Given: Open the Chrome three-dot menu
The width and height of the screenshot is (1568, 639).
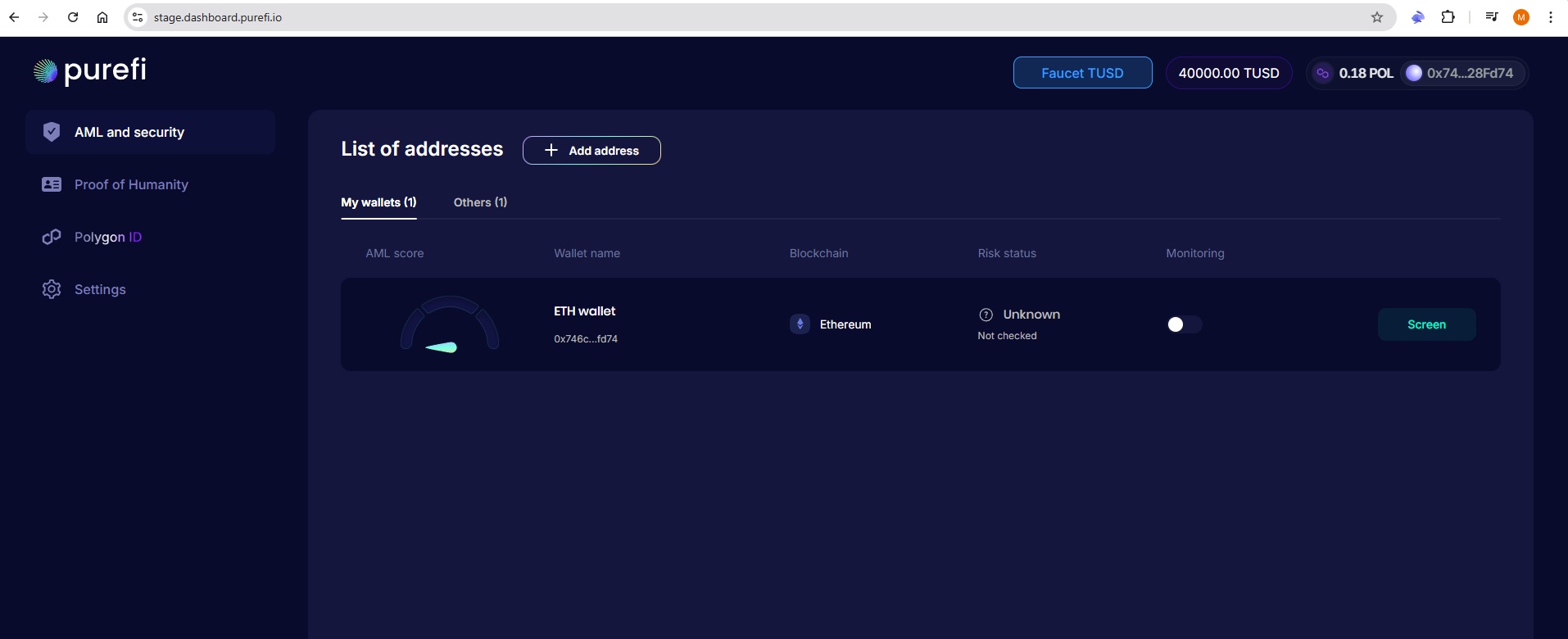Looking at the screenshot, I should [1551, 17].
